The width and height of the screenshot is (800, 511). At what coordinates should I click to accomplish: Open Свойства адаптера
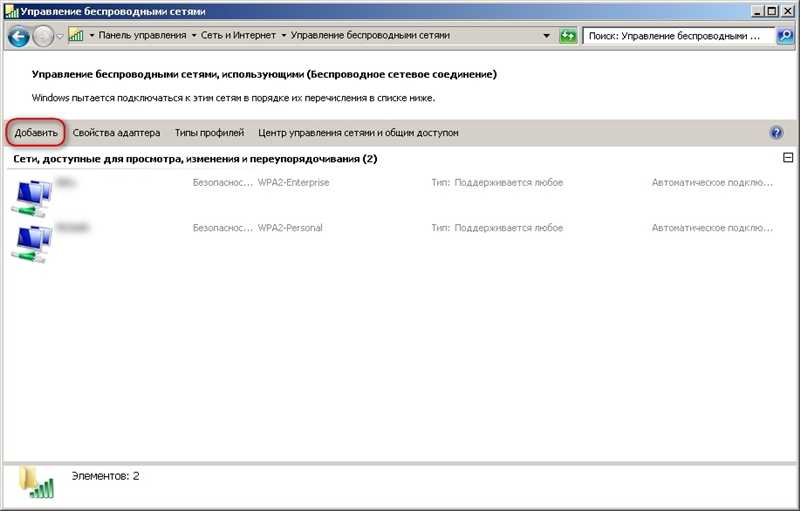coord(116,133)
